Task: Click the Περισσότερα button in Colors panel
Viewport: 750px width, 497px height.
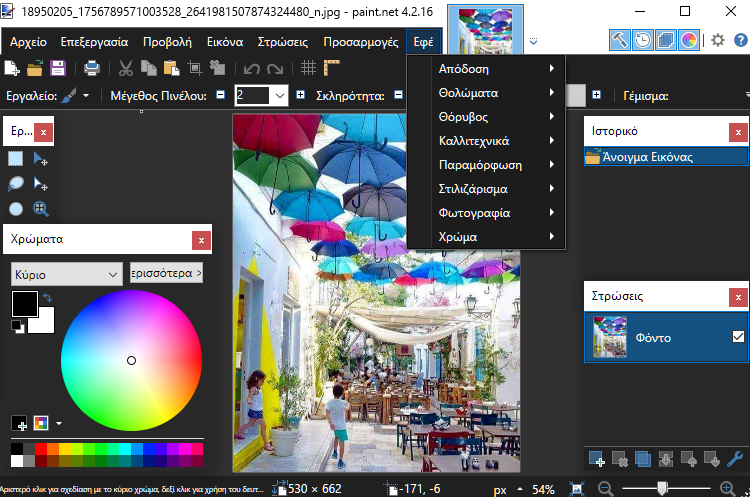Action: (x=166, y=272)
